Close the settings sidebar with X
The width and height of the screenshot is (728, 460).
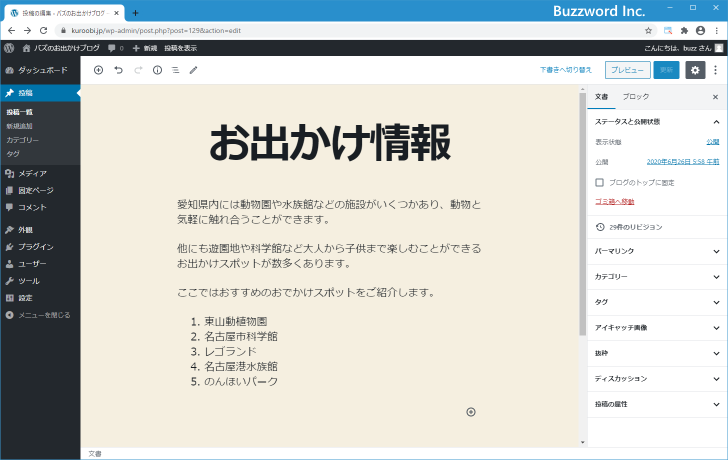715,97
